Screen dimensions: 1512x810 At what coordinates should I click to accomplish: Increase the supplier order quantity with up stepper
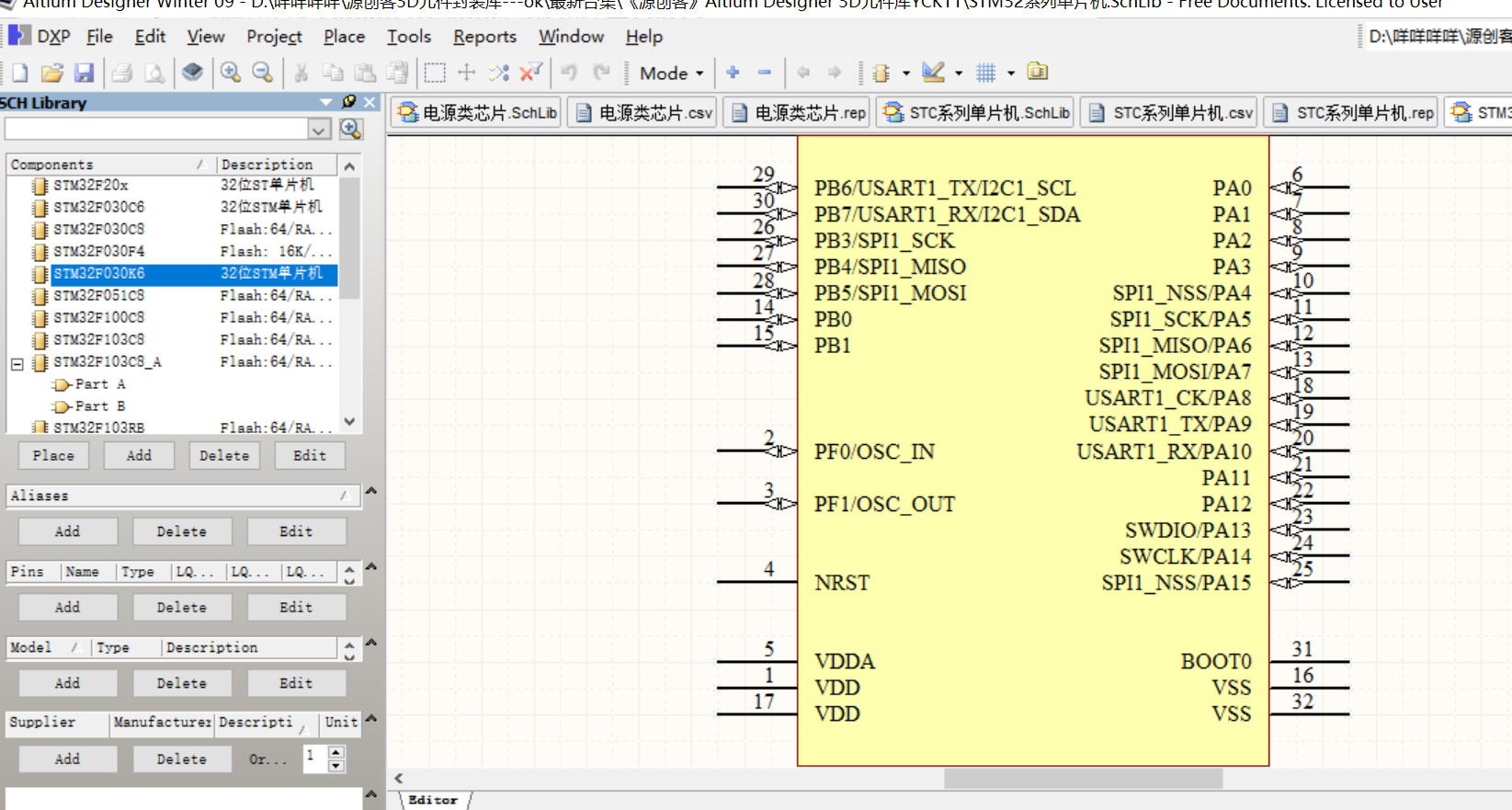[x=336, y=753]
